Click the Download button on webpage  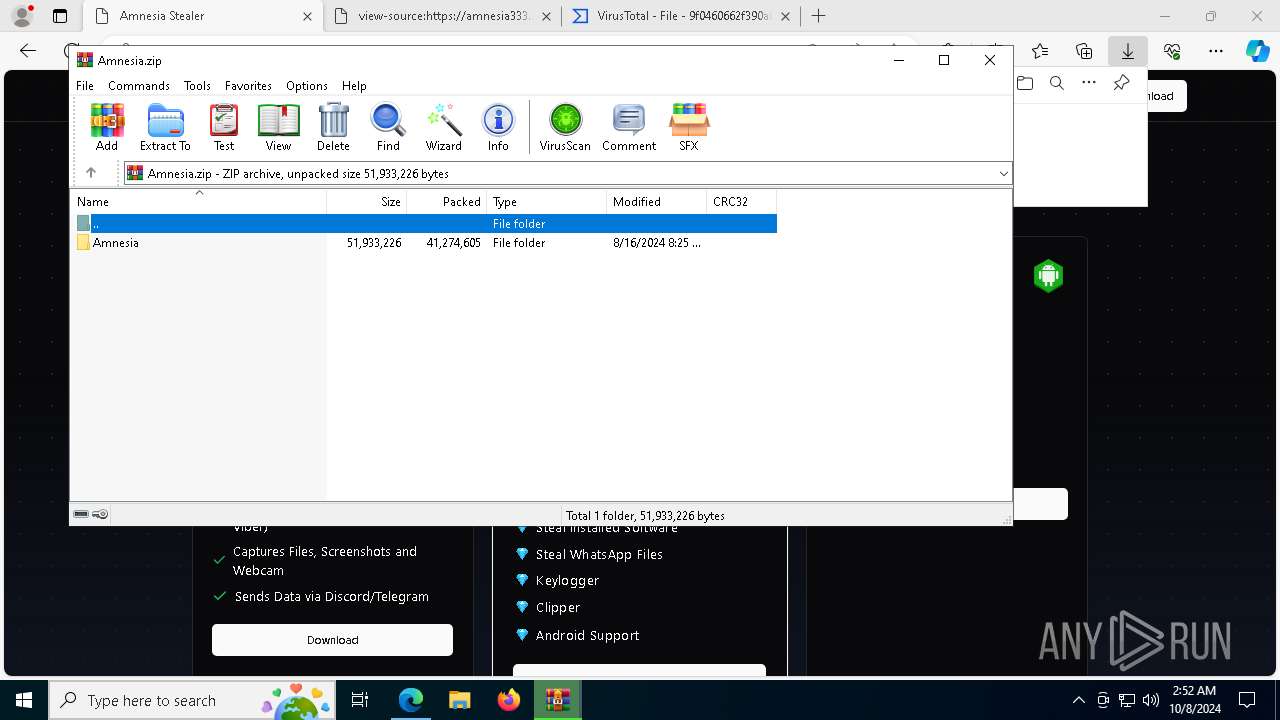point(332,640)
